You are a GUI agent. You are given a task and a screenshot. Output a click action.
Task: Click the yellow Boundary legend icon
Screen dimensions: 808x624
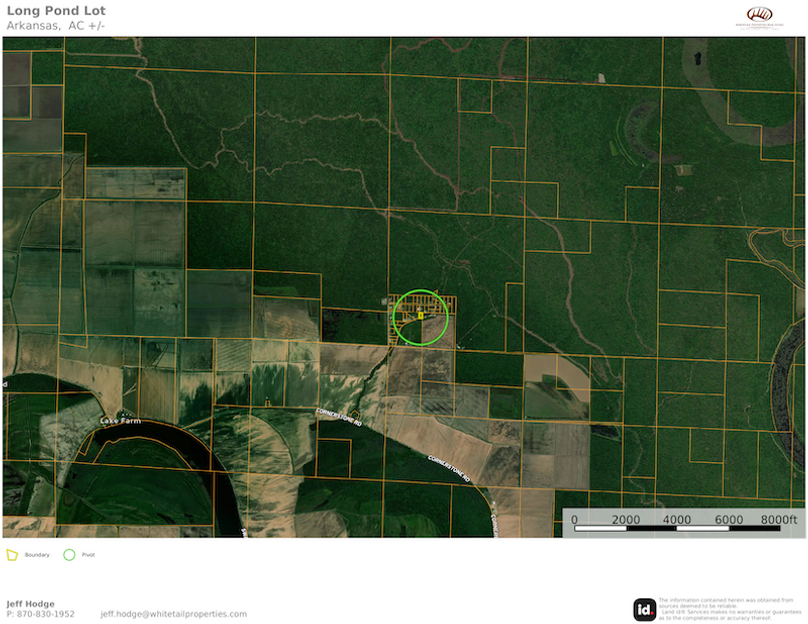[12, 554]
